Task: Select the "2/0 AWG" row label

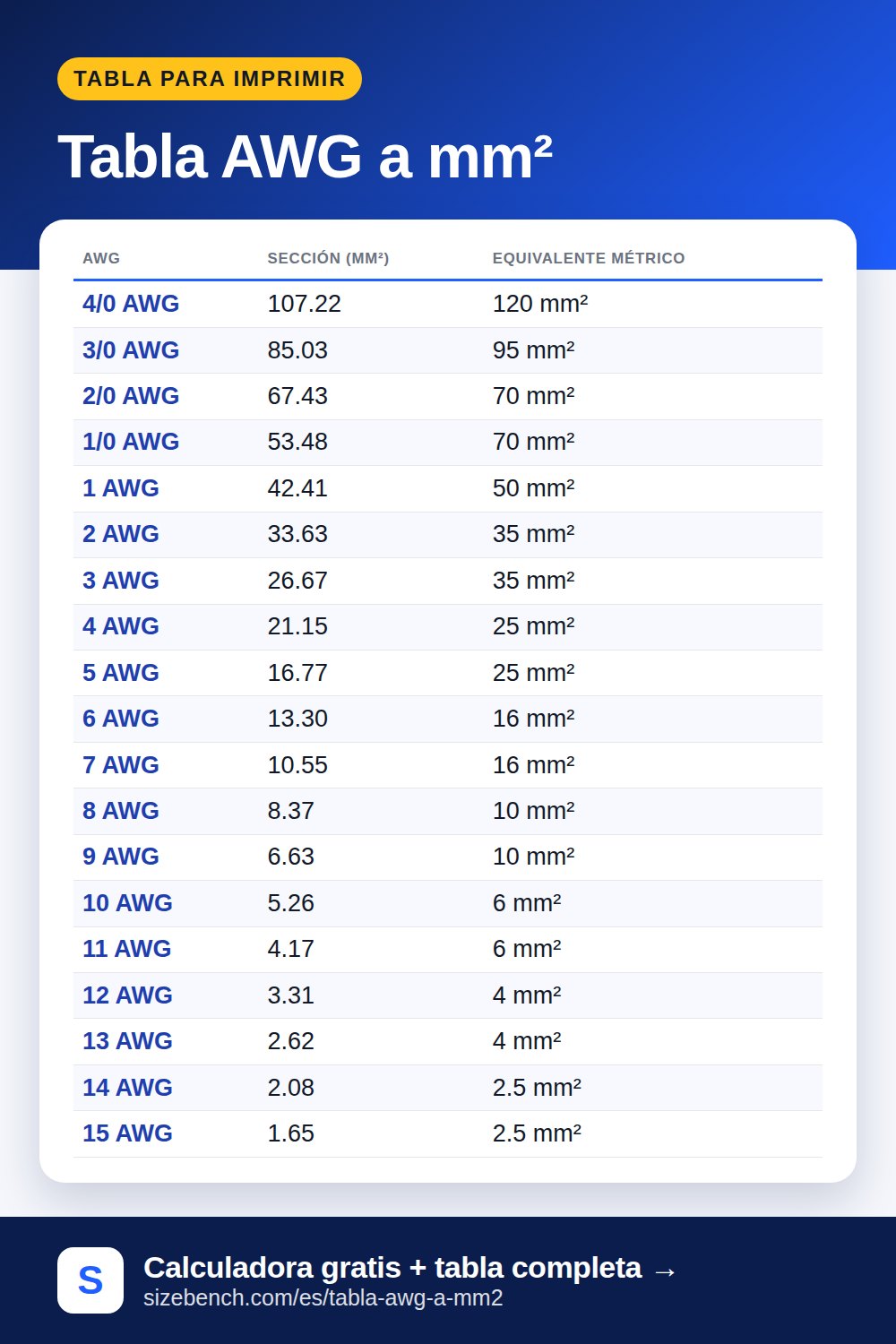Action: 131,396
